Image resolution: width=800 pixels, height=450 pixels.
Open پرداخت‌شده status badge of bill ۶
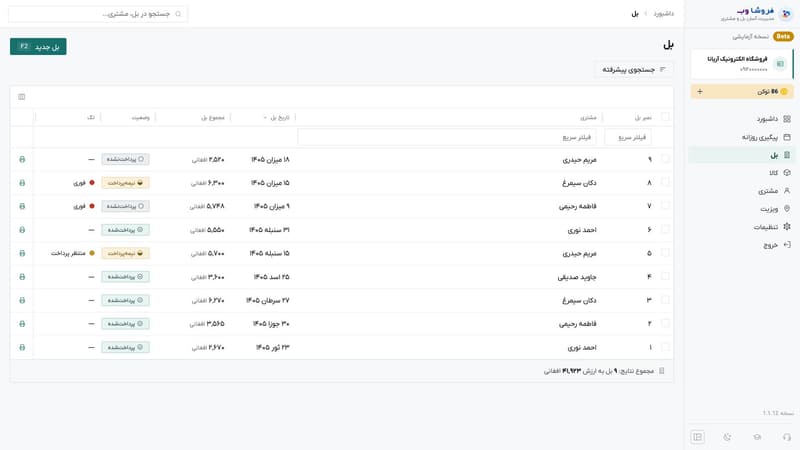click(x=125, y=230)
